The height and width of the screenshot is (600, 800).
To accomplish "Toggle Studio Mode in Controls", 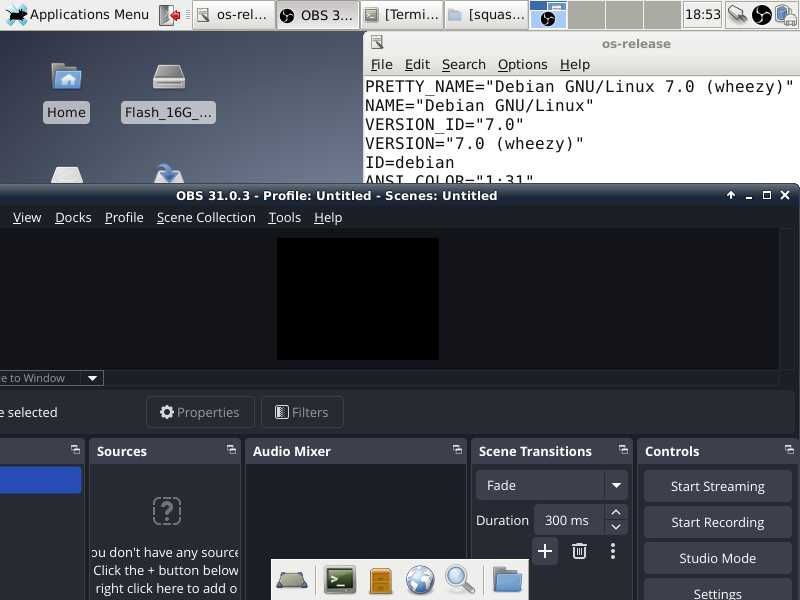I will click(x=717, y=559).
